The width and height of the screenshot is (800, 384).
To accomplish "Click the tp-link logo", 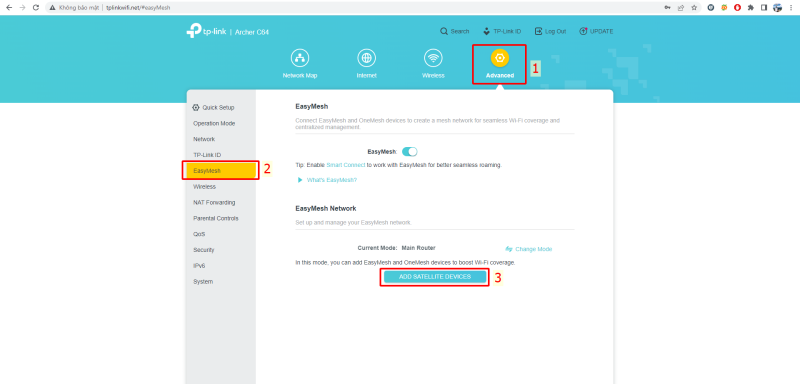I will pos(206,31).
